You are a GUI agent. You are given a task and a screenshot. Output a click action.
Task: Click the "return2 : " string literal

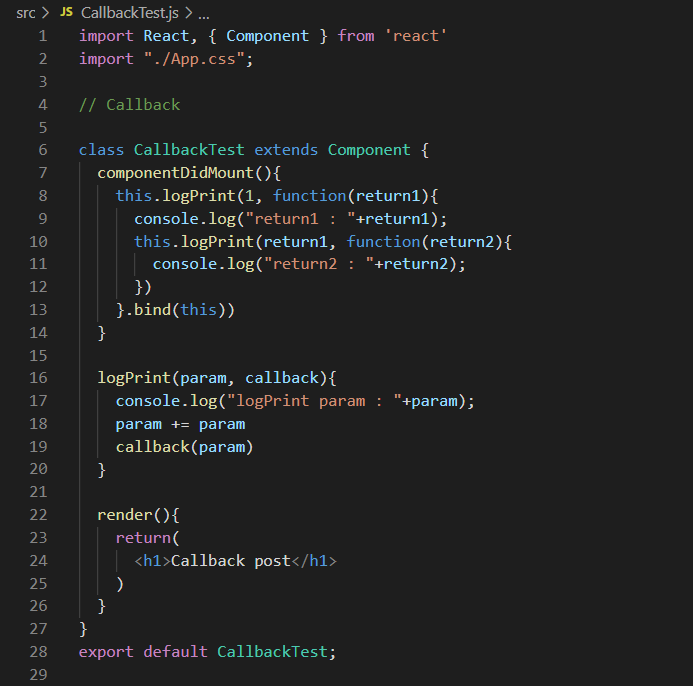point(319,264)
